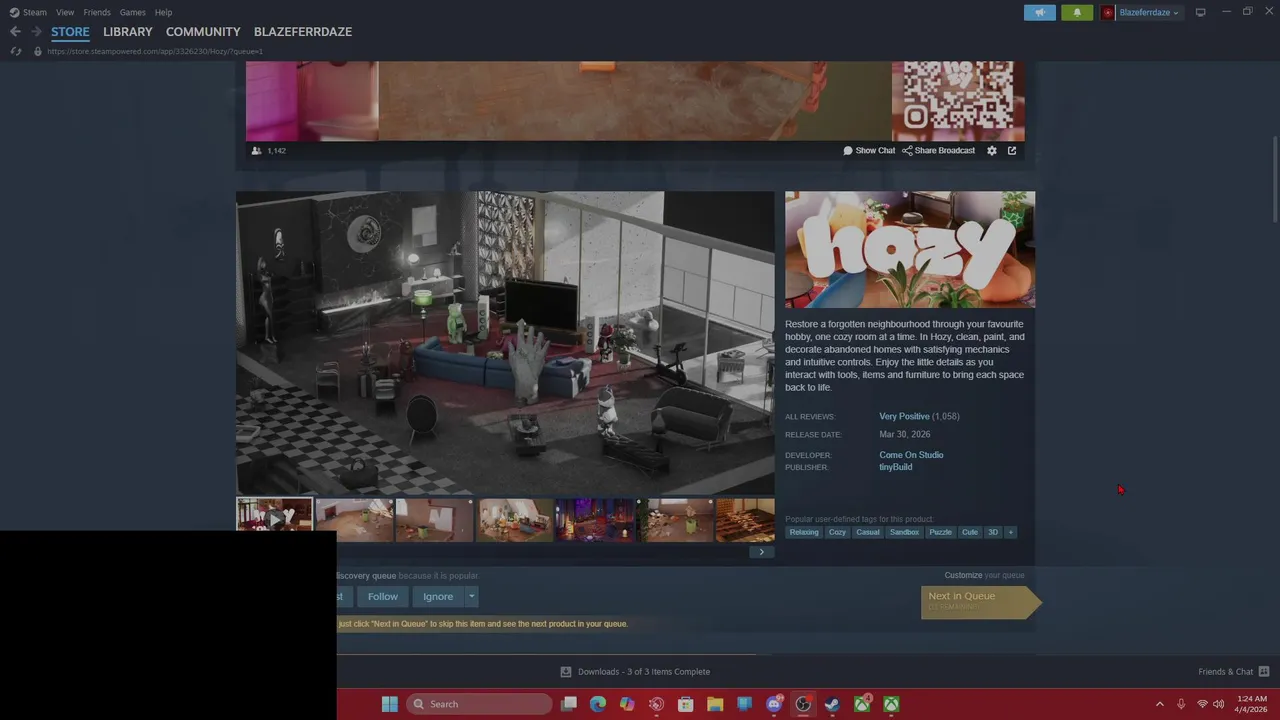Image resolution: width=1280 pixels, height=720 pixels.
Task: Select the Cute tag
Action: [970, 532]
